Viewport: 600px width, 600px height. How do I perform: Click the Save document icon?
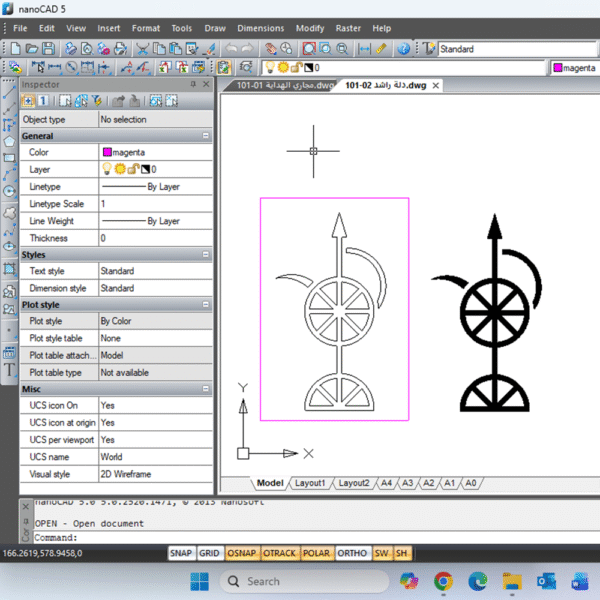pyautogui.click(x=48, y=48)
